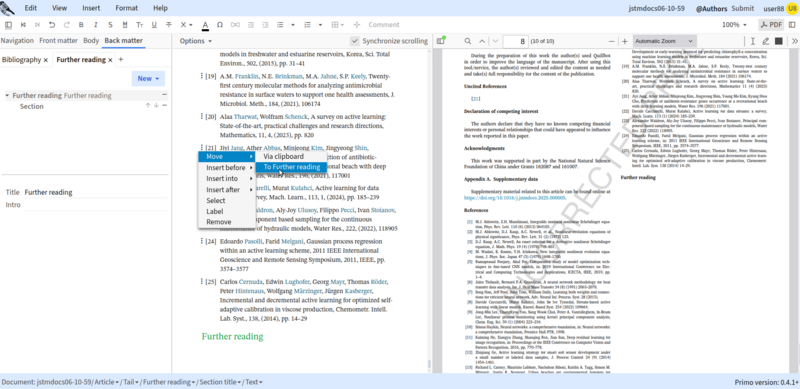The width and height of the screenshot is (800, 389).
Task: Open find in PDF magnifier
Action: [x=467, y=41]
